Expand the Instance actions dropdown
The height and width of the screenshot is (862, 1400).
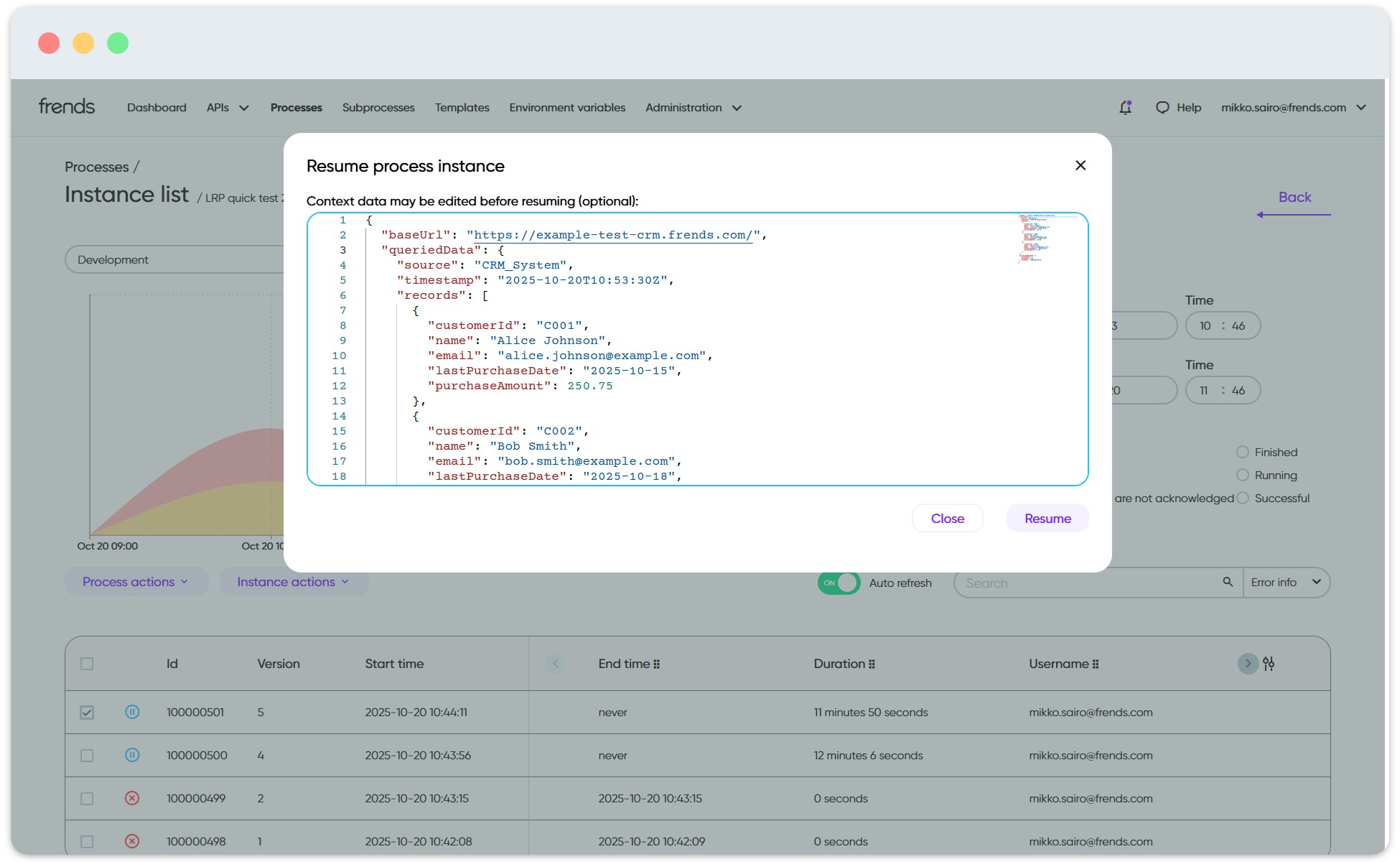click(x=293, y=582)
